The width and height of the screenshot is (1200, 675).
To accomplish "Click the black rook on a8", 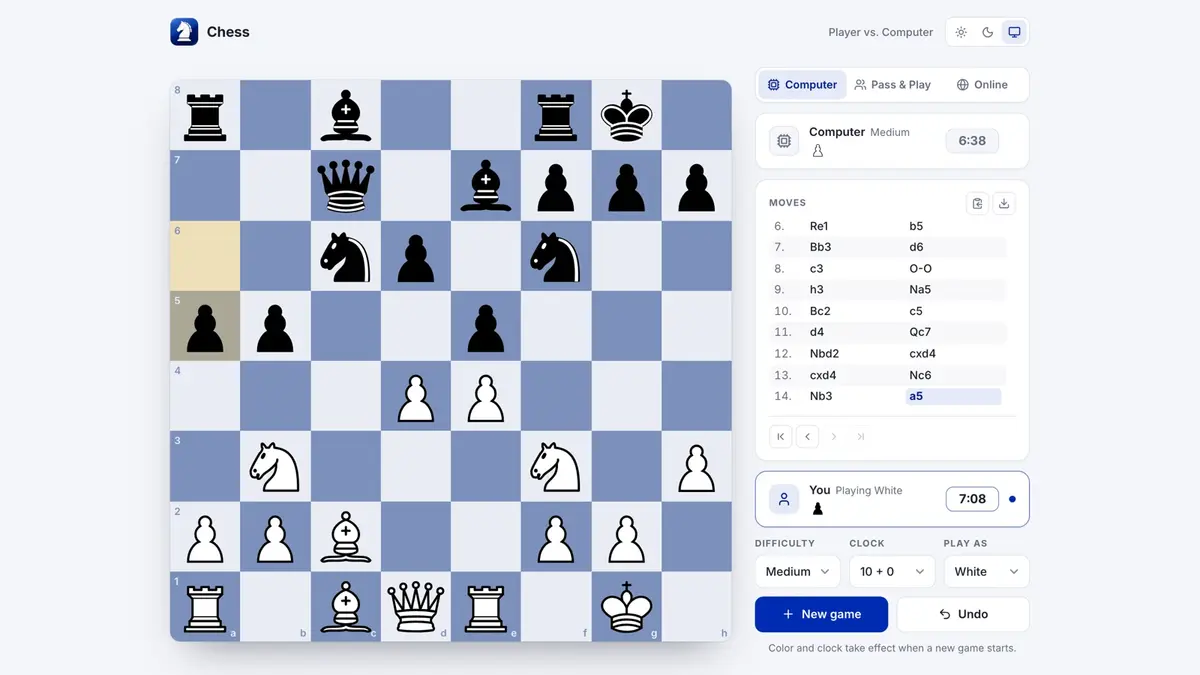I will [x=205, y=116].
